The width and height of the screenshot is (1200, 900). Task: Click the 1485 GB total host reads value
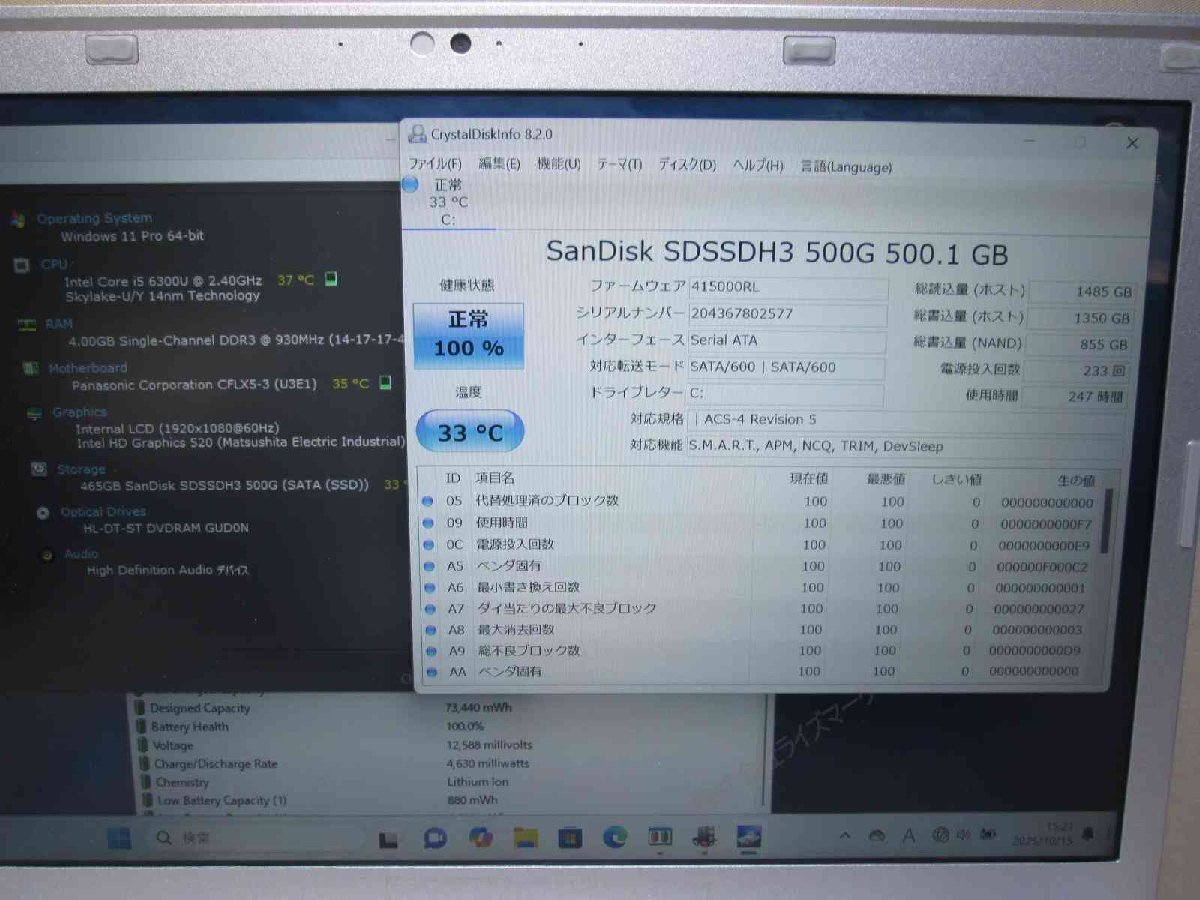pyautogui.click(x=1083, y=292)
